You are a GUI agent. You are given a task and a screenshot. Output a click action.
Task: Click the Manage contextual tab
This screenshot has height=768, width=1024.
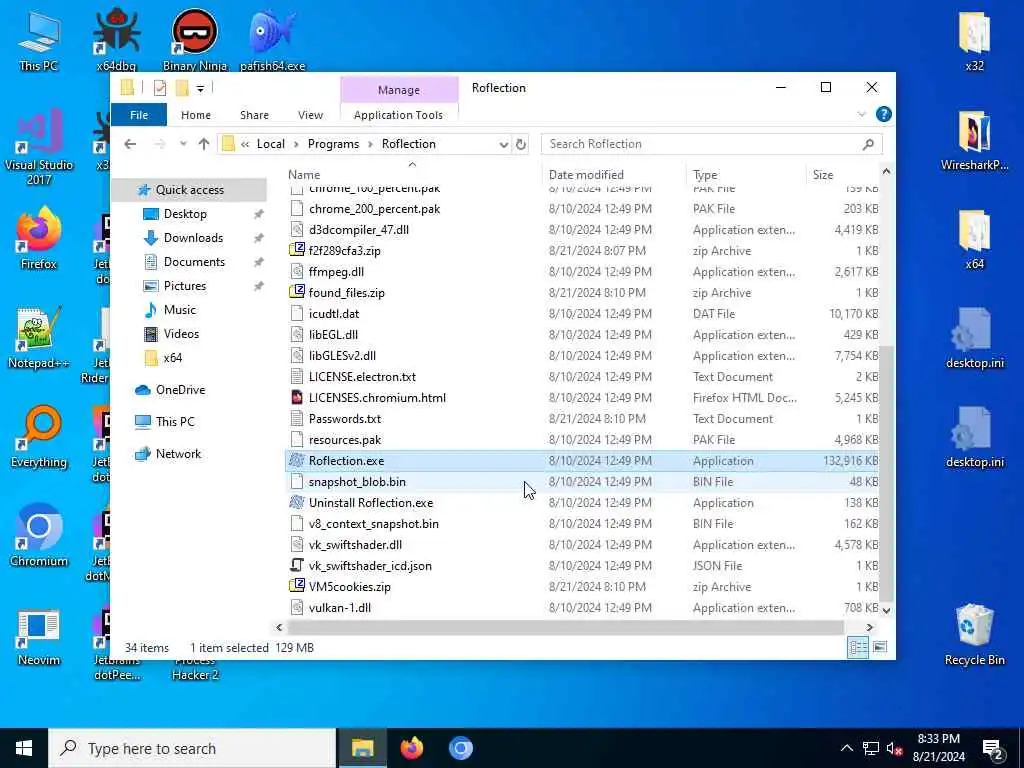(x=398, y=90)
